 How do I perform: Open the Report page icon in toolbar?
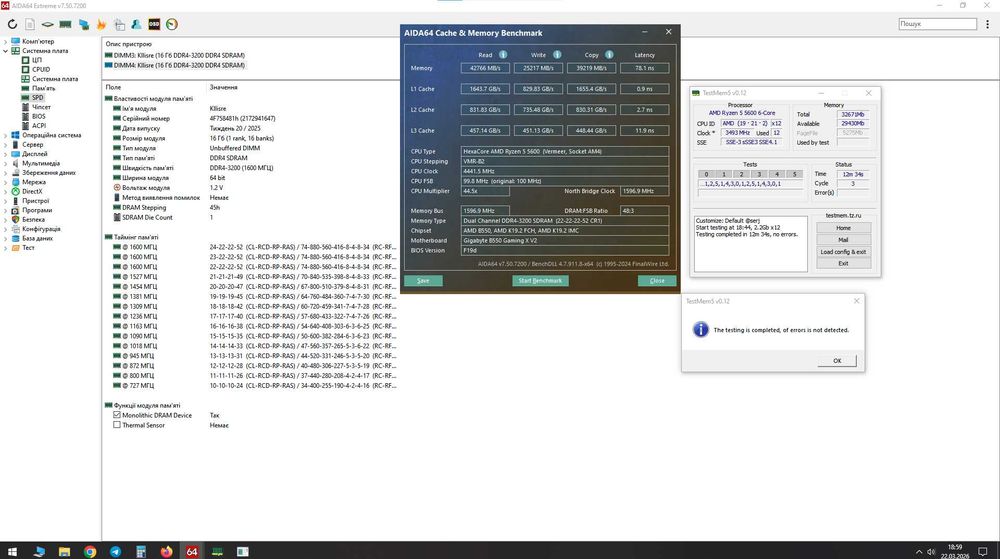(30, 24)
